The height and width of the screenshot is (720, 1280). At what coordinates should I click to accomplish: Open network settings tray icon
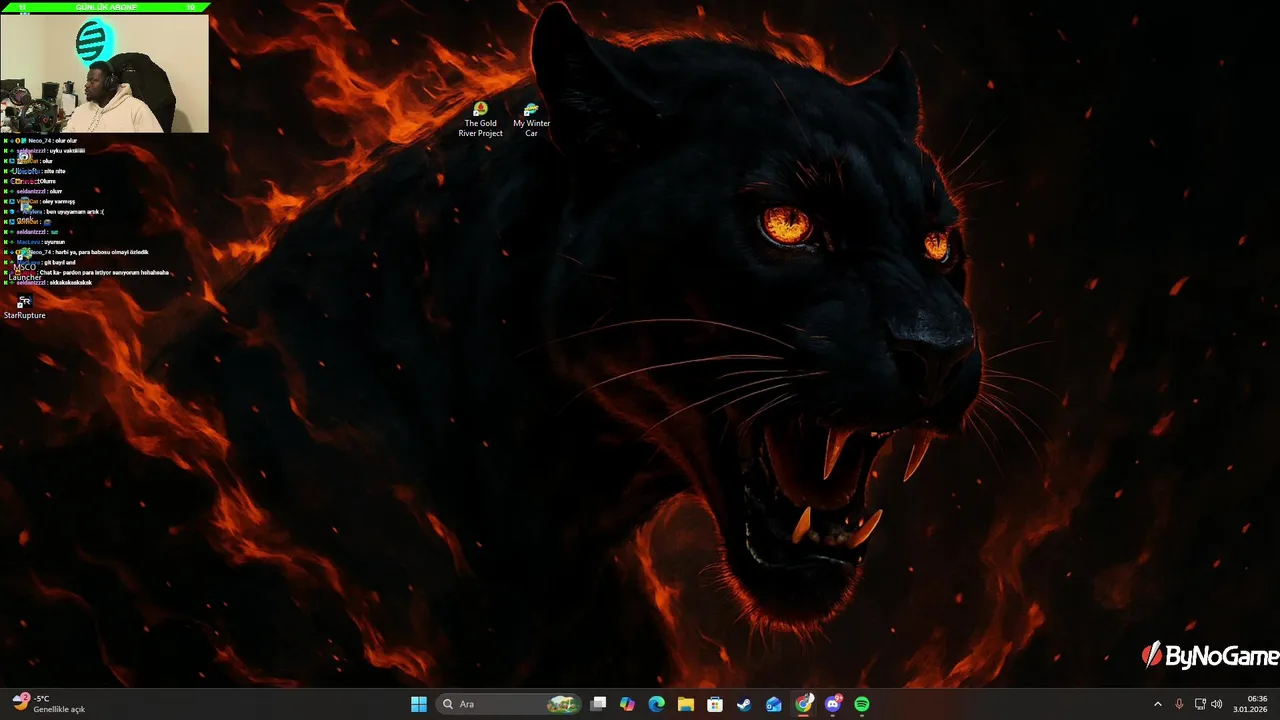click(1200, 704)
